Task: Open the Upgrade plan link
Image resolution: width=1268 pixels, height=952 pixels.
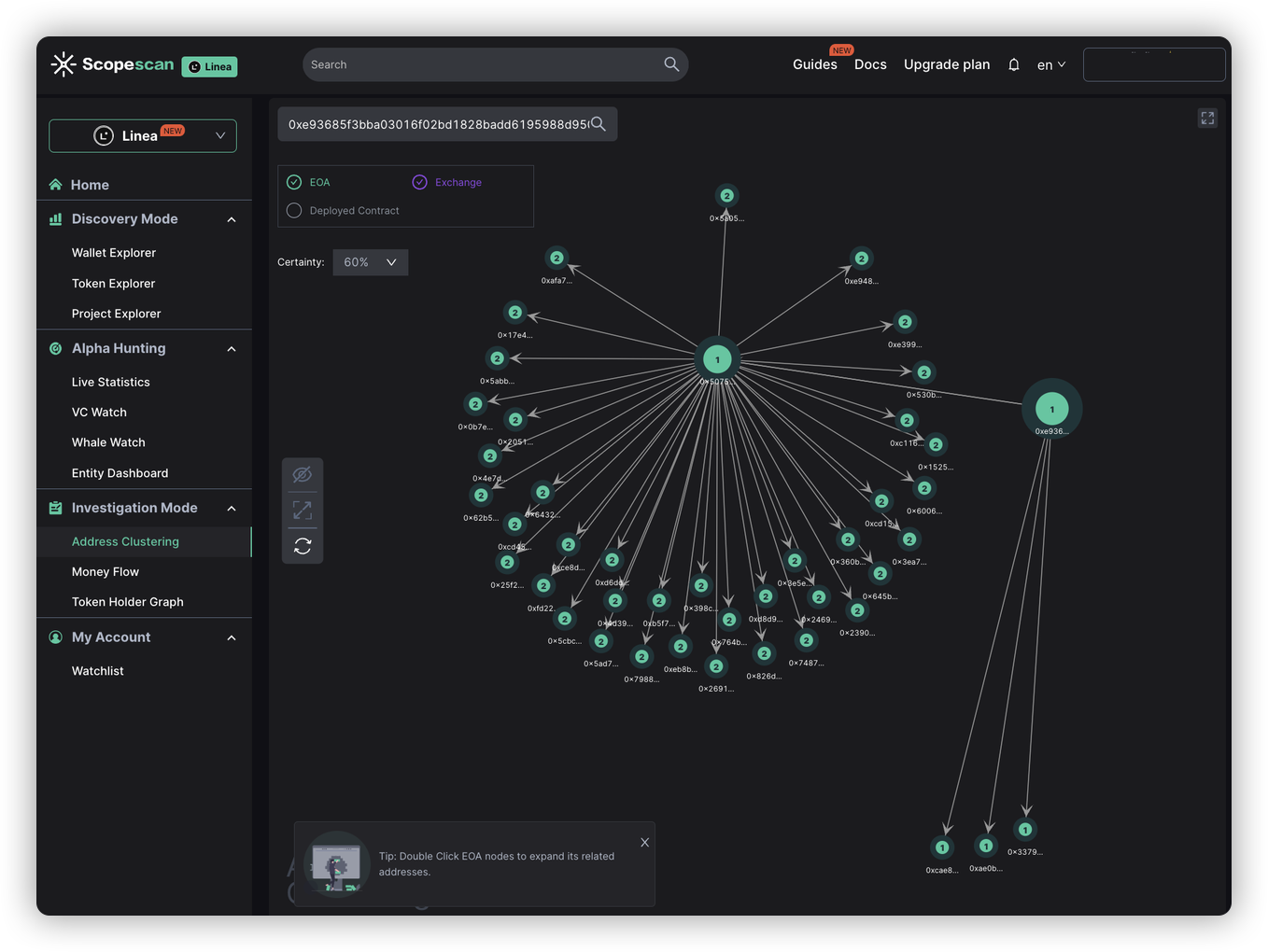Action: (x=946, y=64)
